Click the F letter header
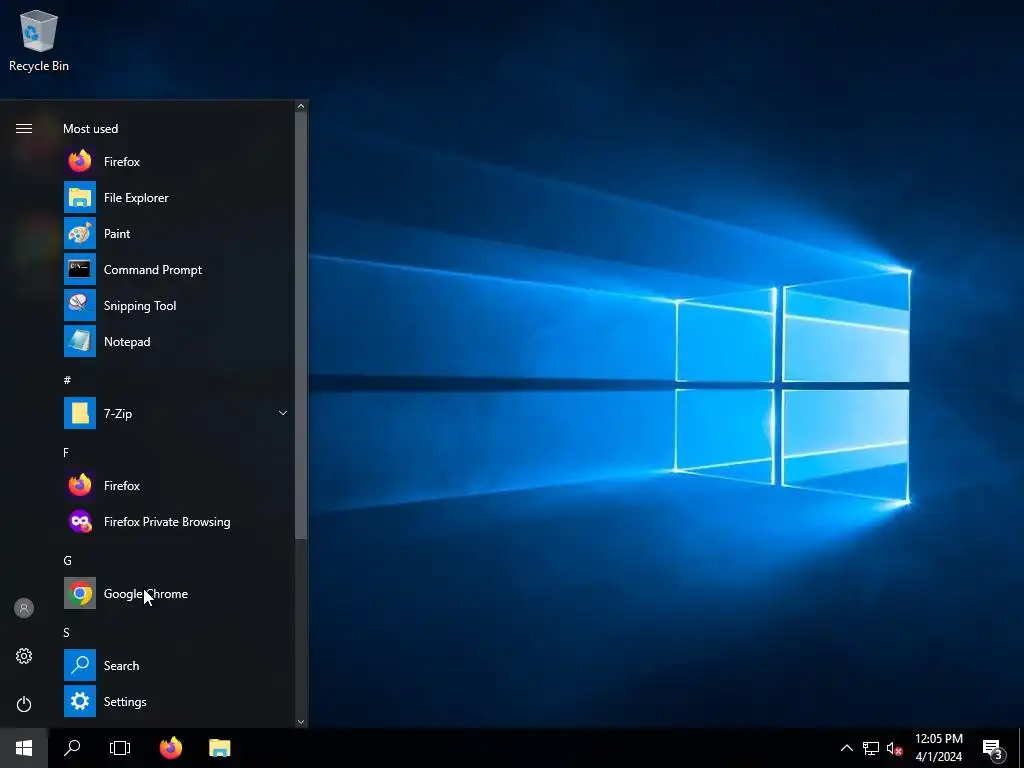Viewport: 1024px width, 768px height. (x=66, y=452)
